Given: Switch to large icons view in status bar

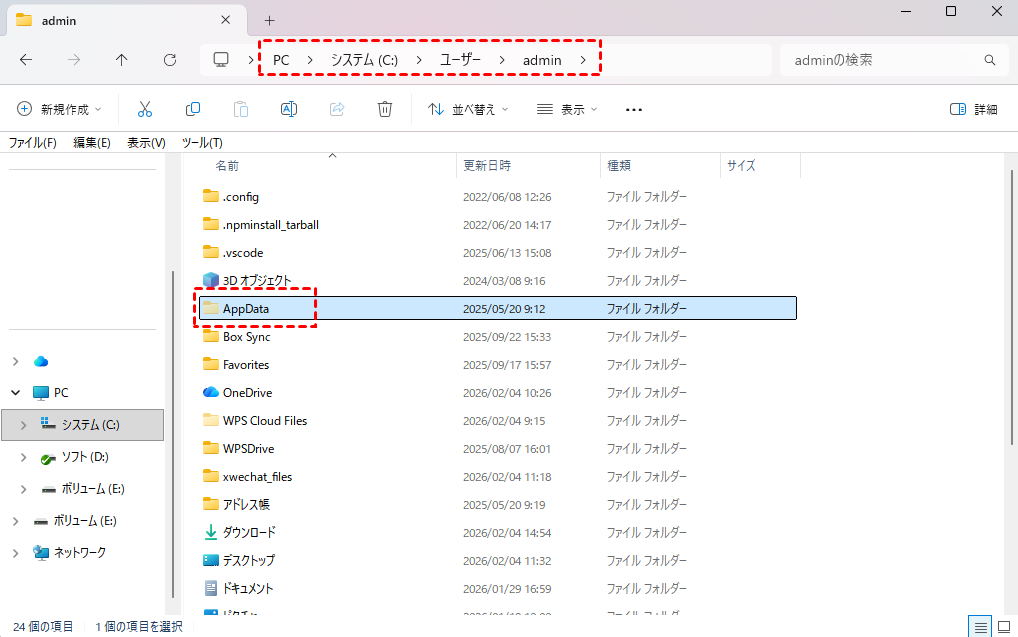Looking at the screenshot, I should (x=1003, y=626).
